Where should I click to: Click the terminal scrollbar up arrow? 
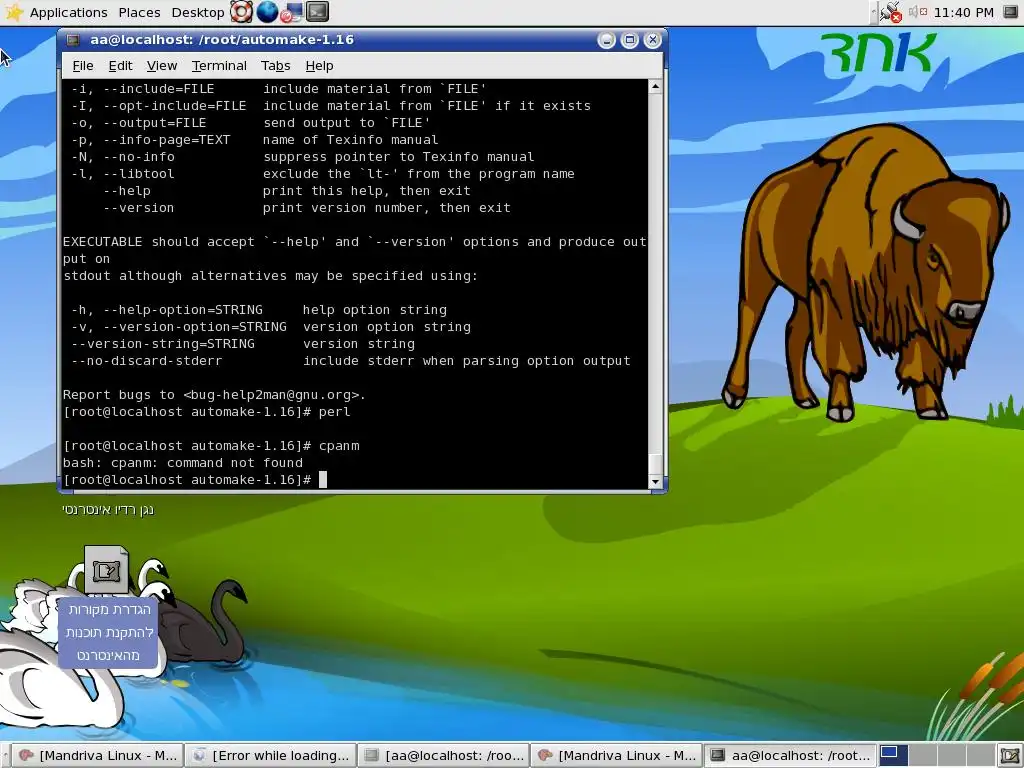point(656,86)
